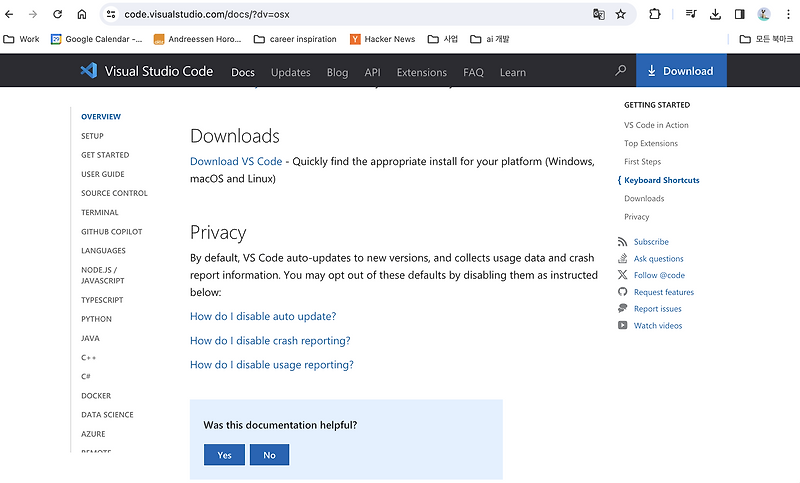Open How do I disable auto update
The height and width of the screenshot is (483, 800).
[263, 317]
